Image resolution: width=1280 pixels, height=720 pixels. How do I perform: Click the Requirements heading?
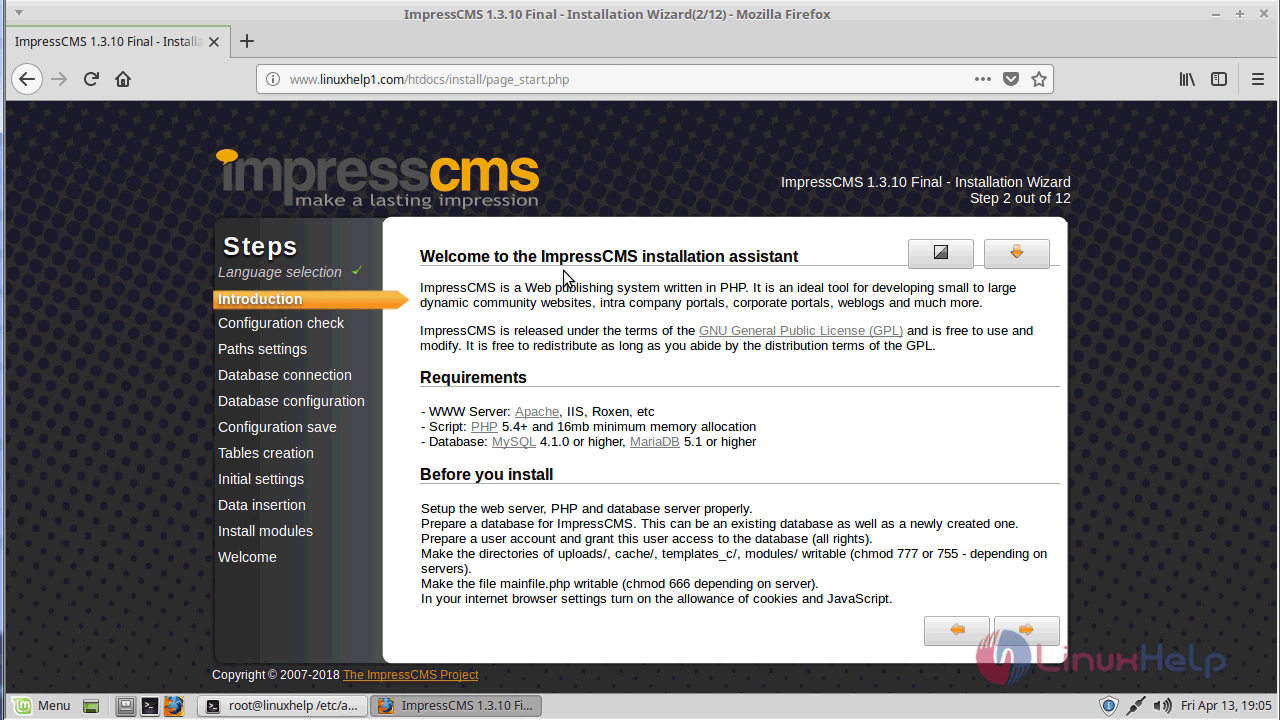pos(473,377)
